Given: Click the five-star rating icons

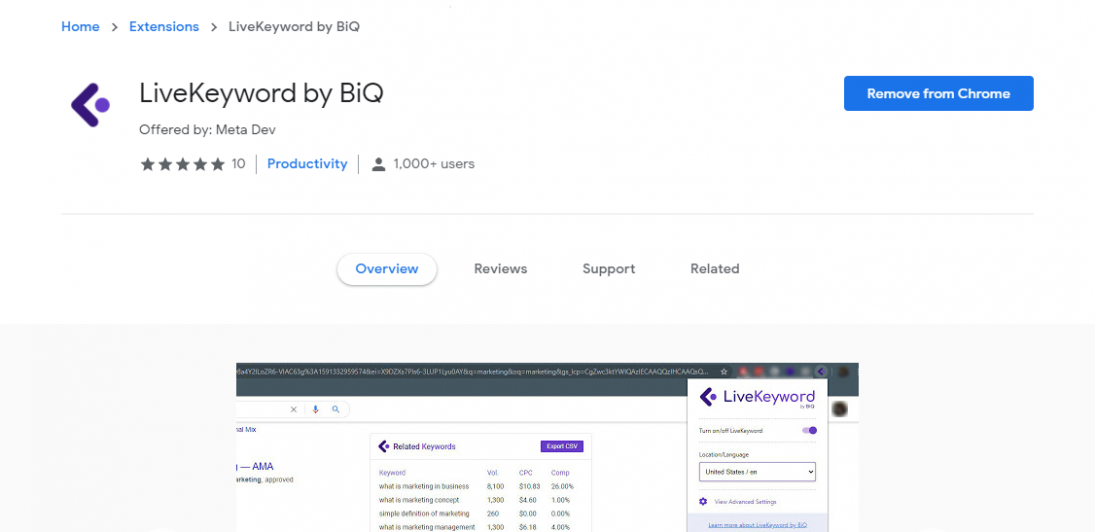Looking at the screenshot, I should pos(183,164).
